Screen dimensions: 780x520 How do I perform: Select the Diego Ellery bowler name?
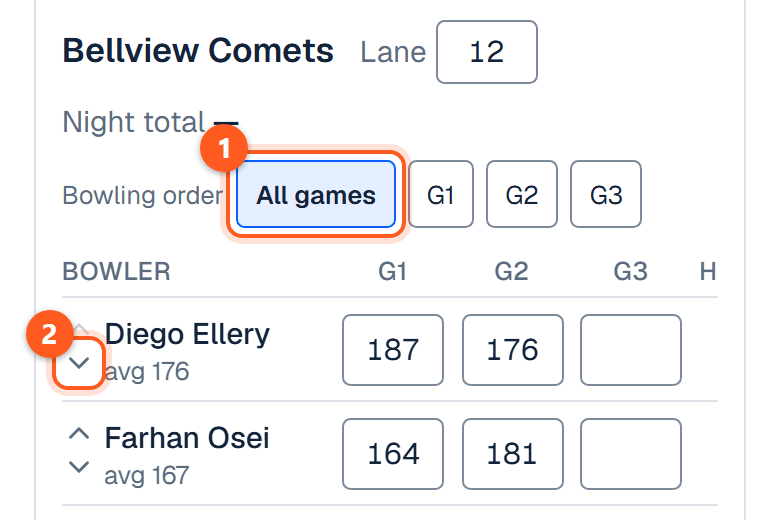187,334
